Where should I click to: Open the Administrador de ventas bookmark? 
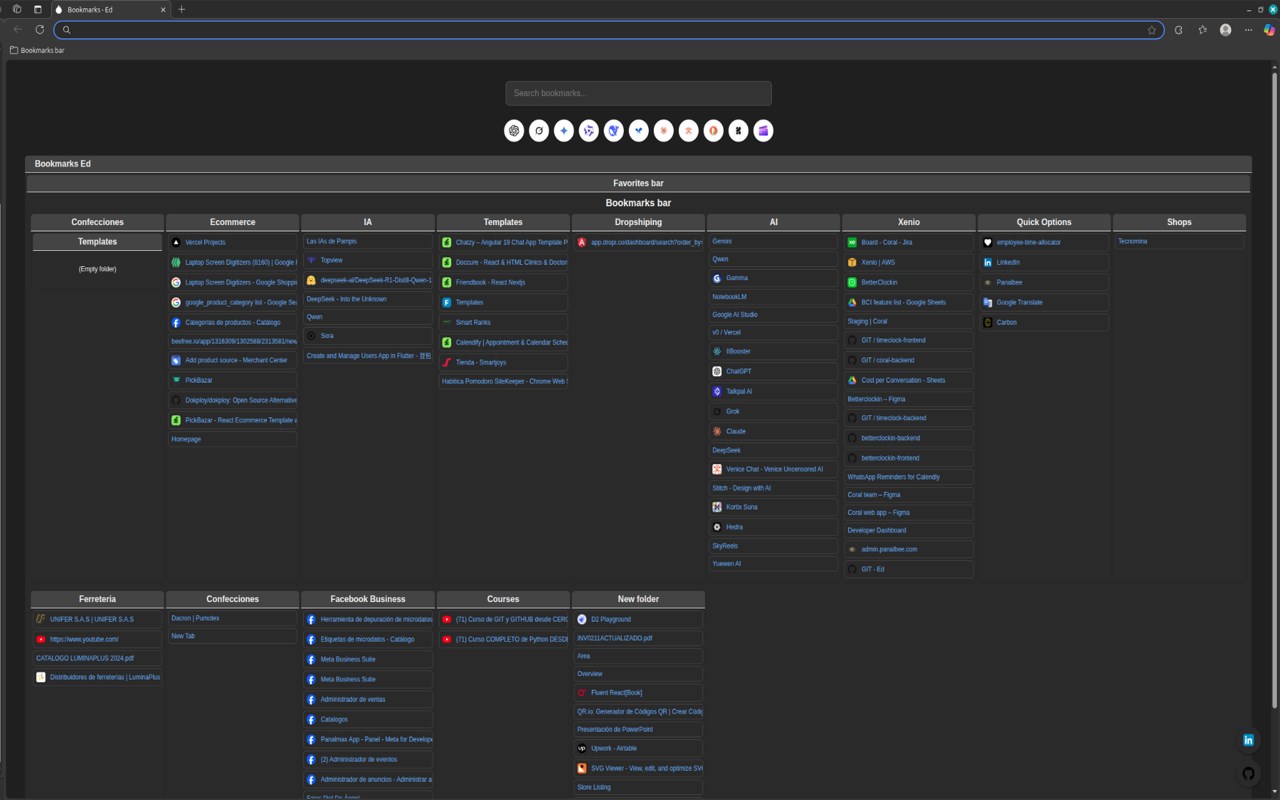tap(368, 699)
